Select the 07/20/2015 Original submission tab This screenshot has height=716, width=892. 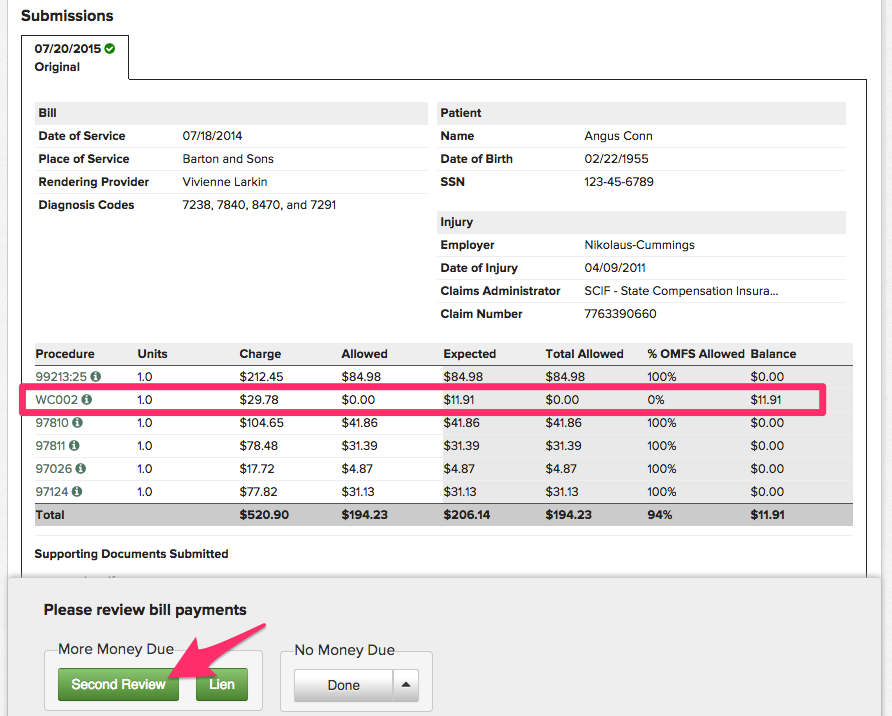75,57
